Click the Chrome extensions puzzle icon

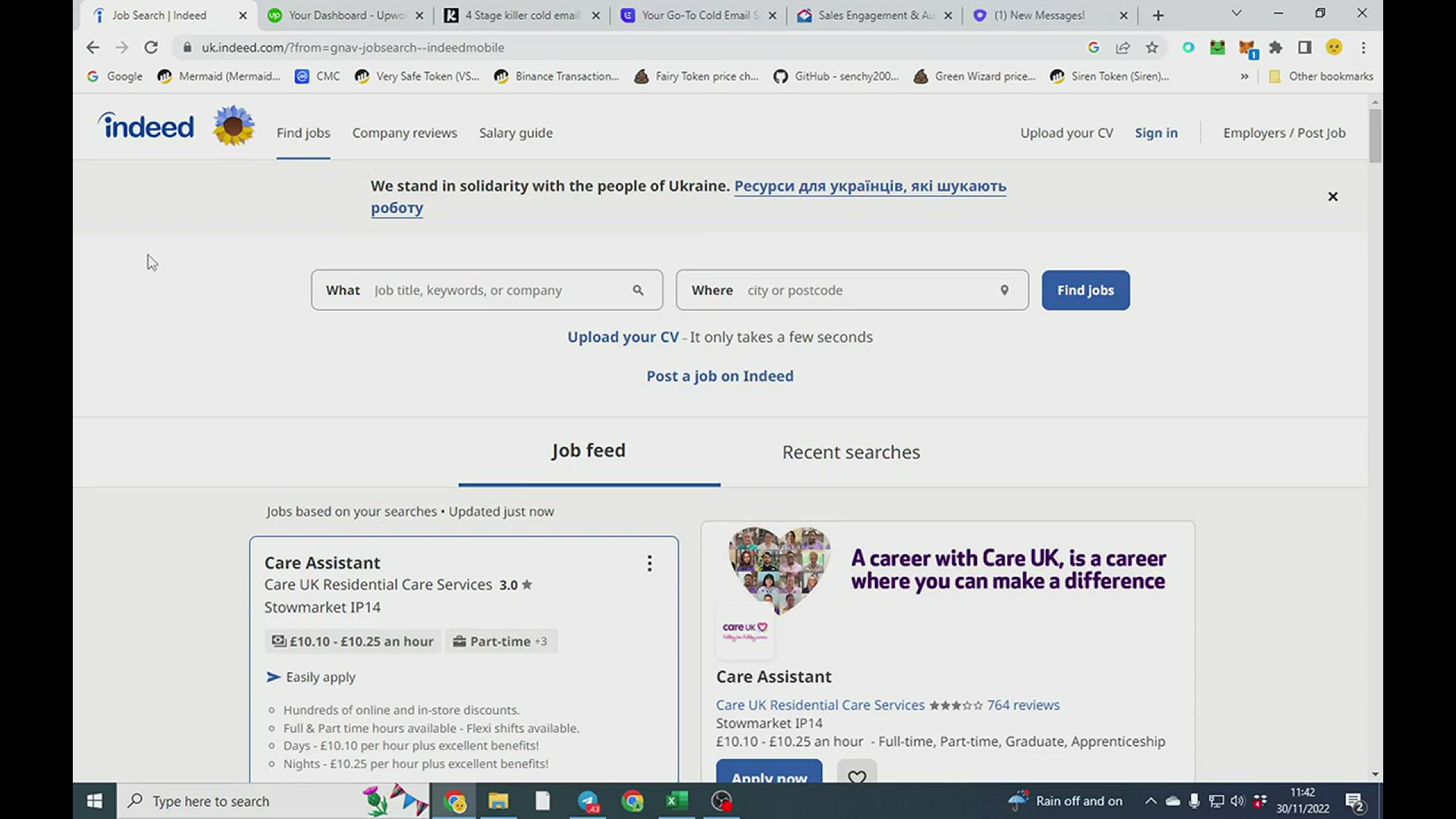[1276, 47]
